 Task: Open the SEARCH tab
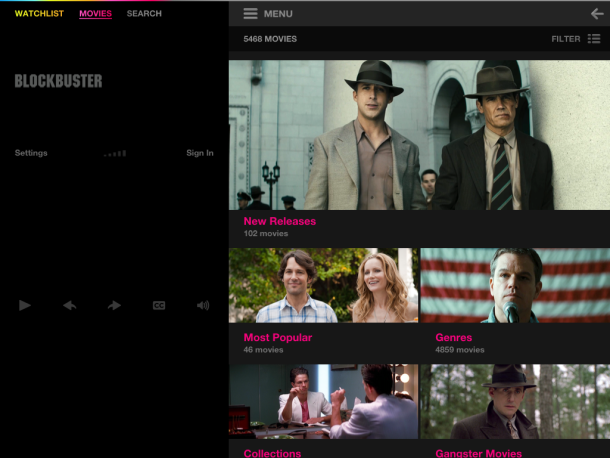(144, 14)
